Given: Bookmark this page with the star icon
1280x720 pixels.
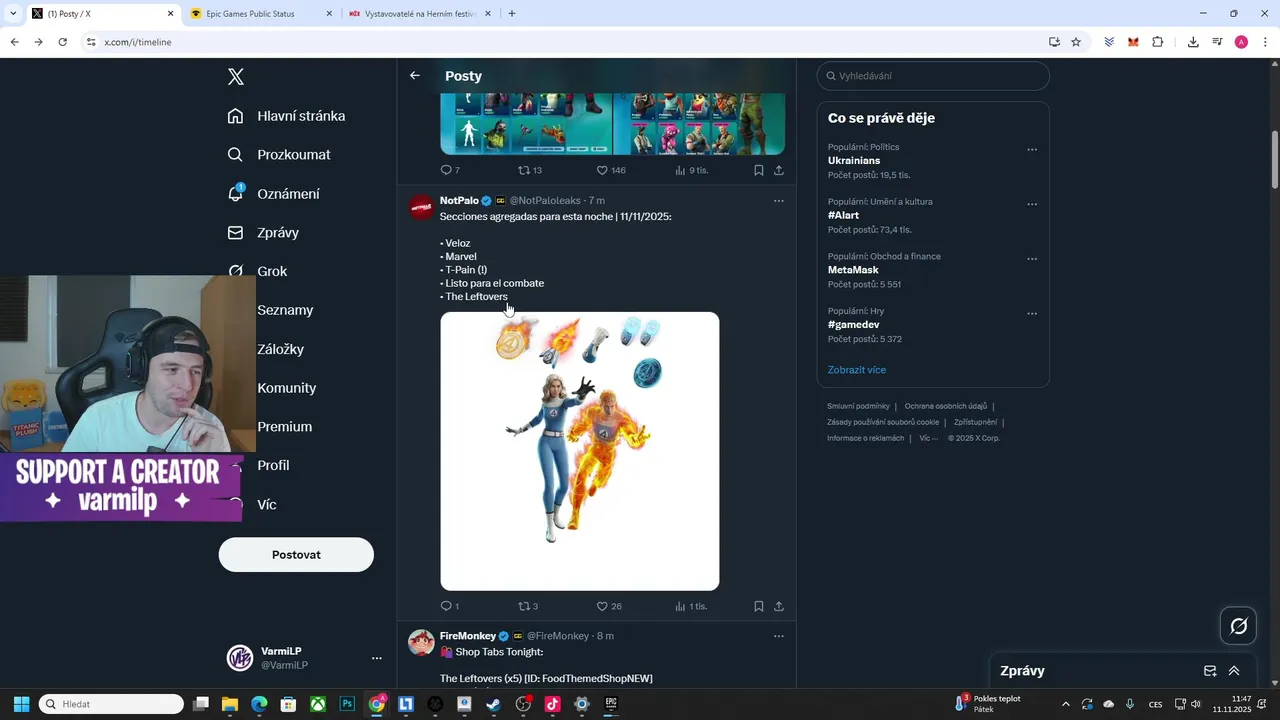Looking at the screenshot, I should [1076, 42].
